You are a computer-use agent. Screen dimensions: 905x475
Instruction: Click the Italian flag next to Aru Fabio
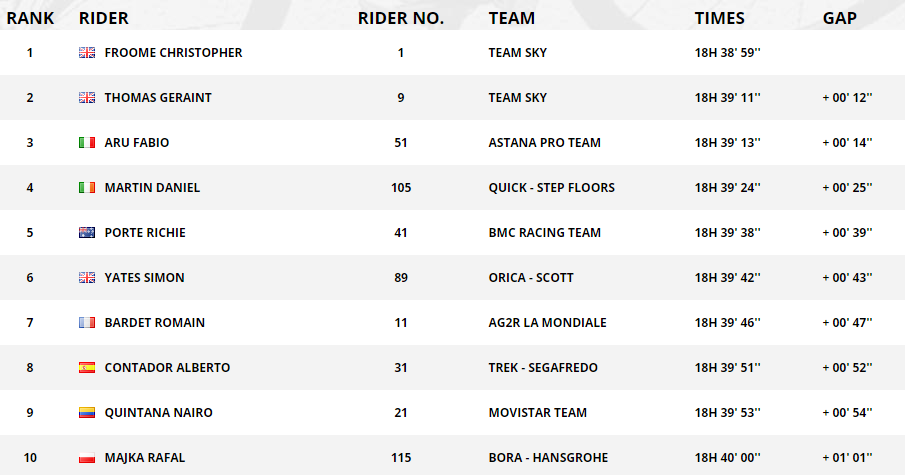pyautogui.click(x=87, y=143)
